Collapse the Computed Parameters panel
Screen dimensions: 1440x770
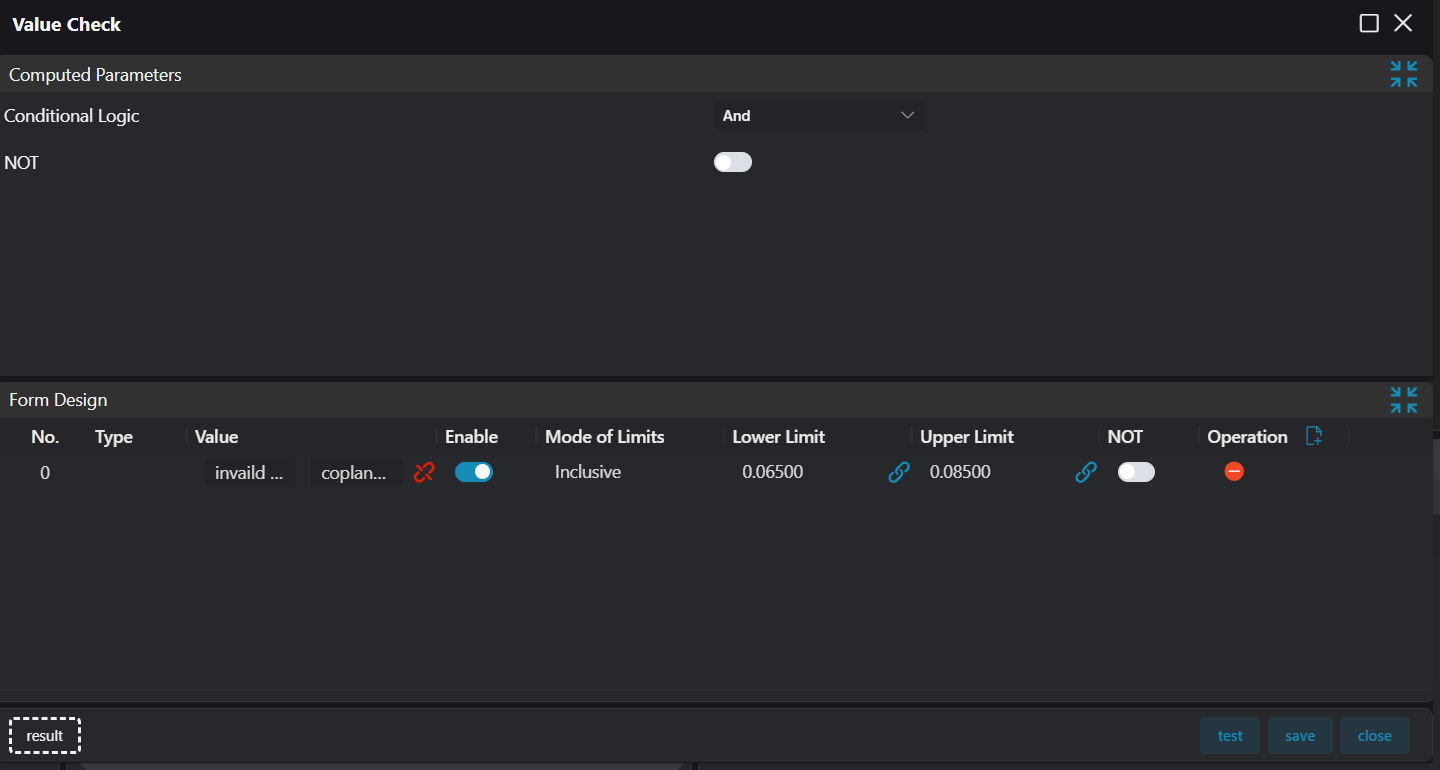click(1403, 74)
